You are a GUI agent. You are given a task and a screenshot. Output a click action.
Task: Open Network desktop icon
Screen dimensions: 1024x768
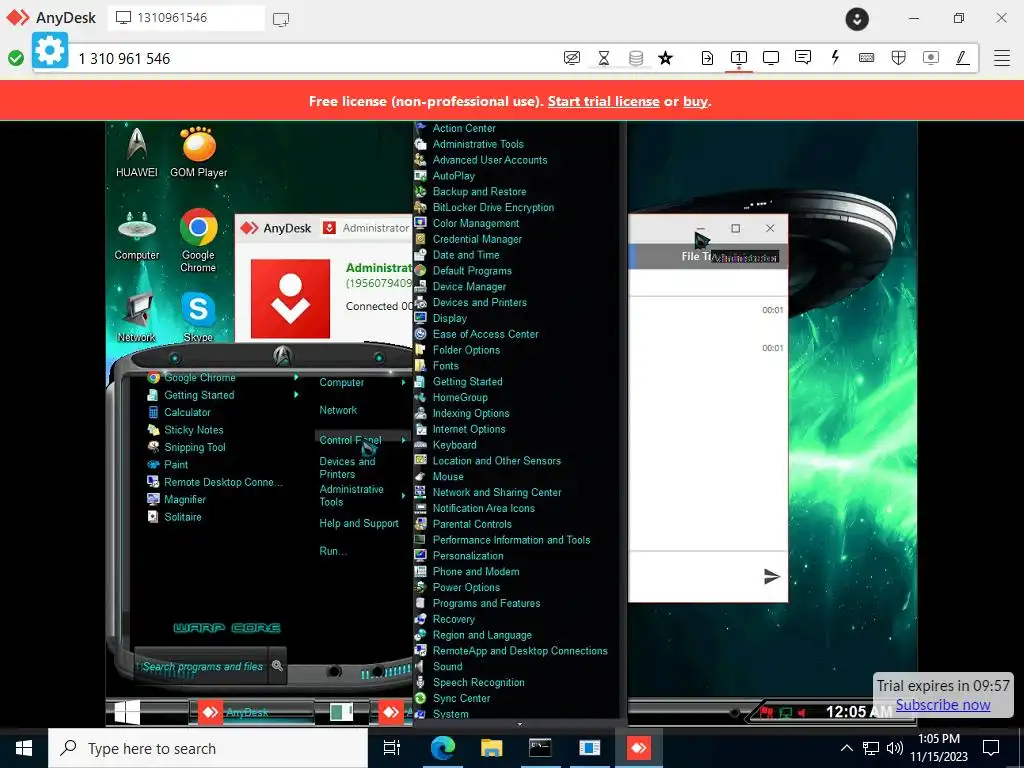point(136,316)
